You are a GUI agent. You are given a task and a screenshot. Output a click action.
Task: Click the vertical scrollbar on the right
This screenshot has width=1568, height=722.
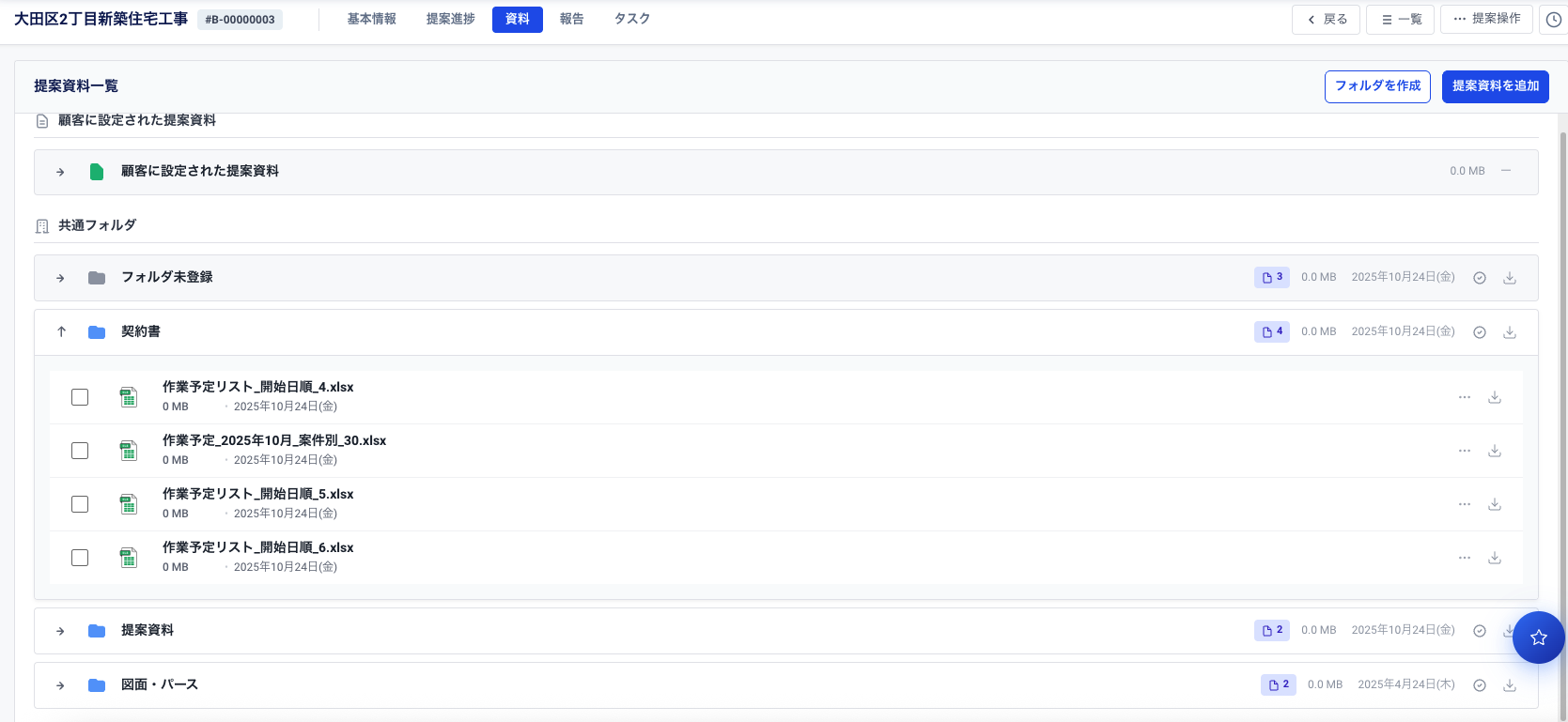1563,376
